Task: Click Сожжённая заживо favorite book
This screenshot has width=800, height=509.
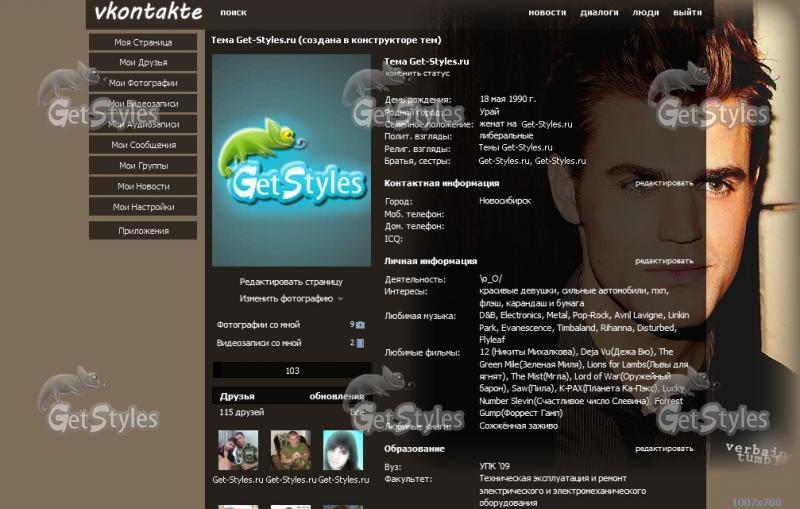Action: [518, 426]
